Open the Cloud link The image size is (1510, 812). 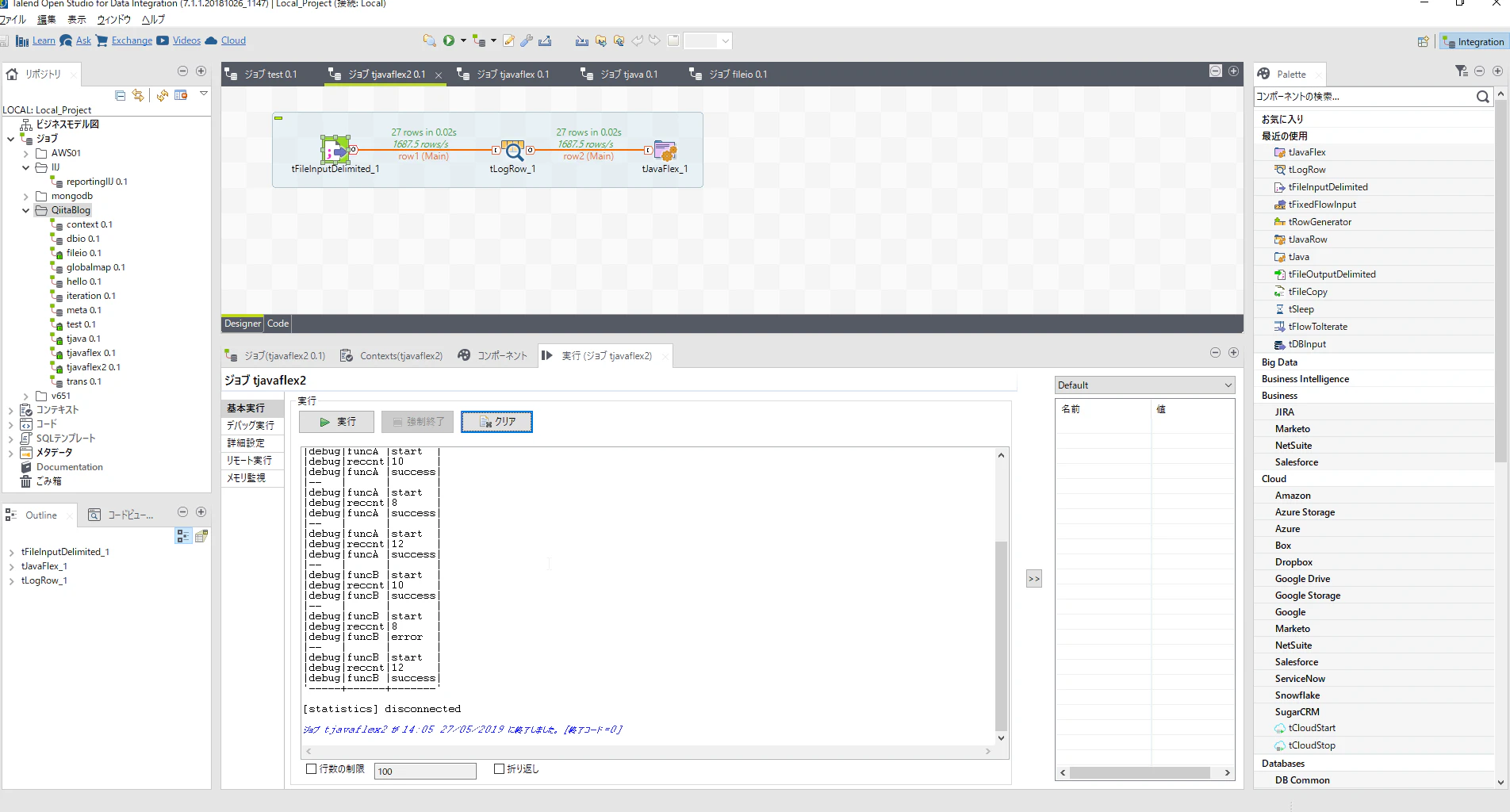pyautogui.click(x=233, y=40)
